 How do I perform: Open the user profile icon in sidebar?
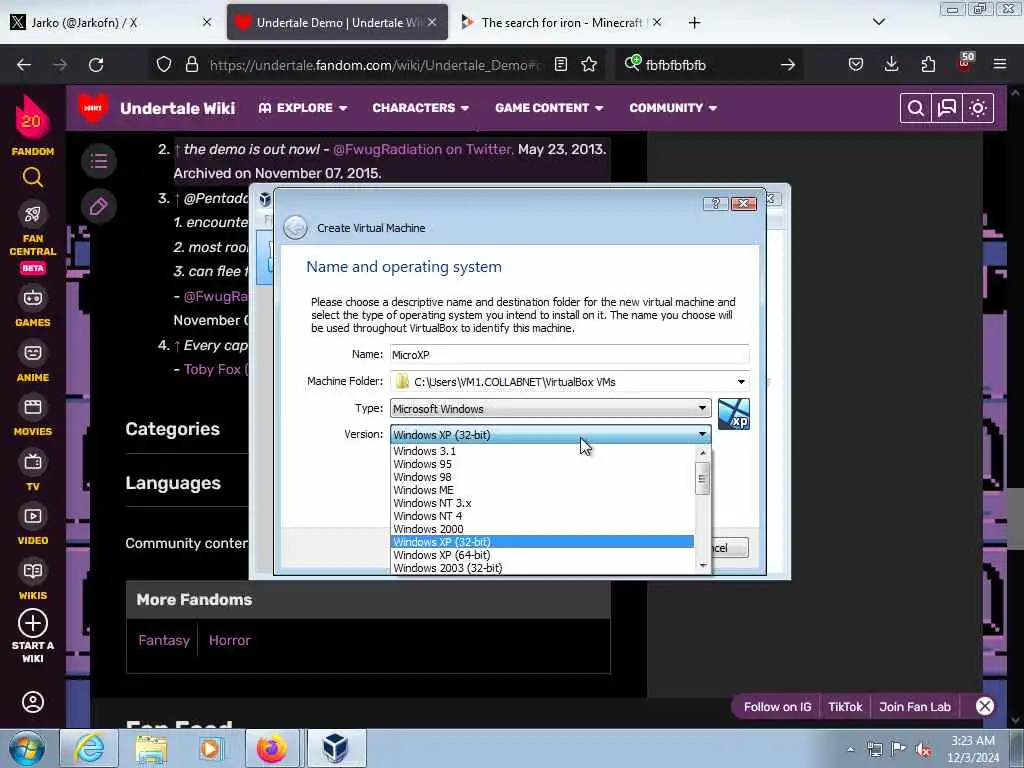coord(33,702)
